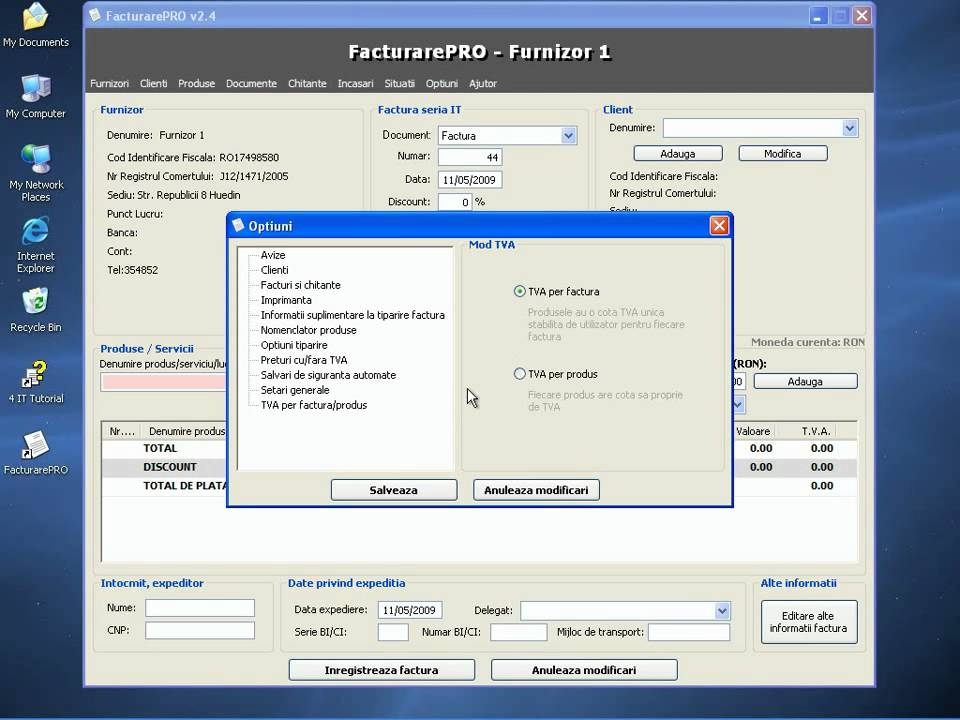Select Clienti in options tree
The width and height of the screenshot is (960, 720).
point(274,270)
